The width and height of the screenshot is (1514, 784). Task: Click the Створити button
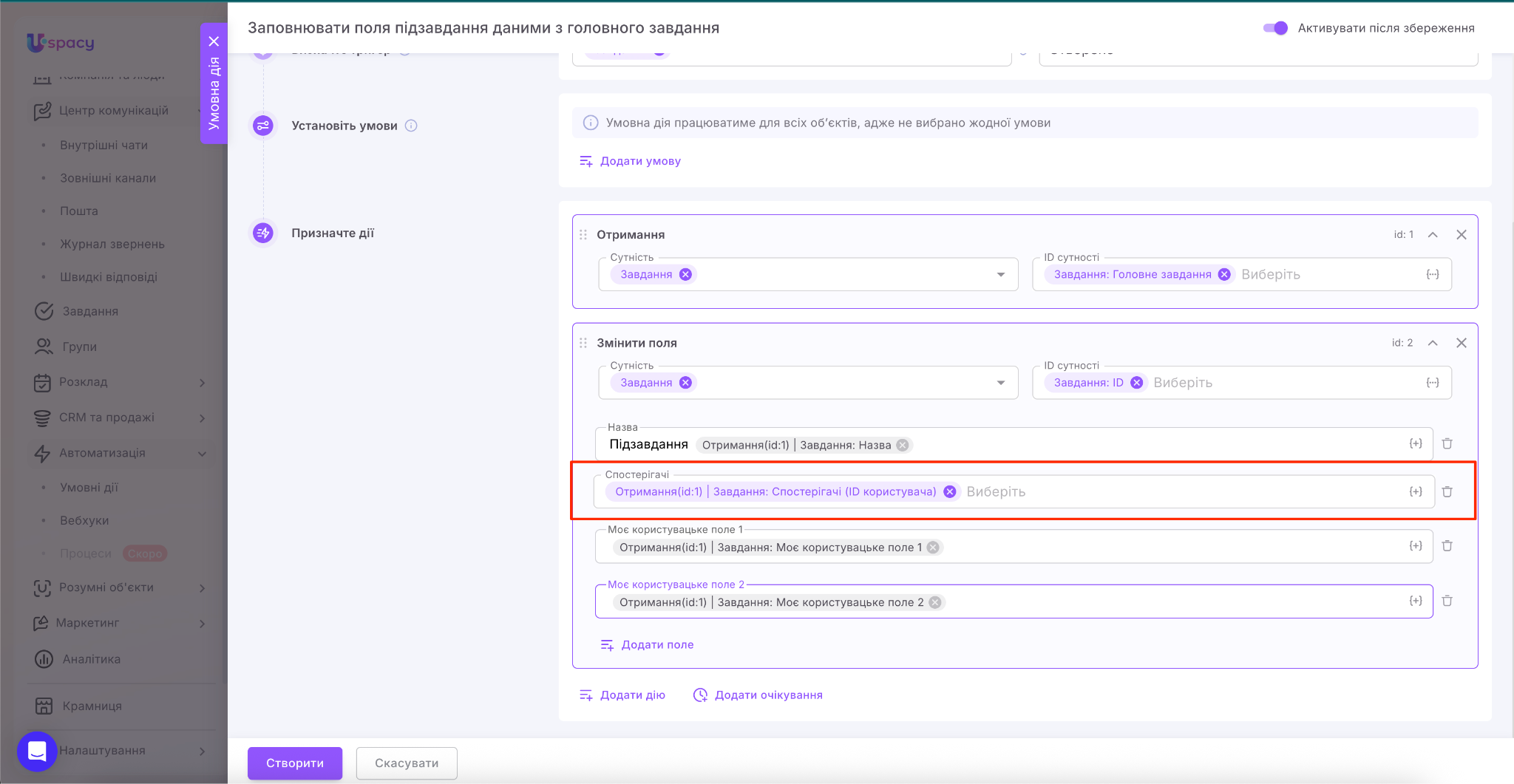294,763
